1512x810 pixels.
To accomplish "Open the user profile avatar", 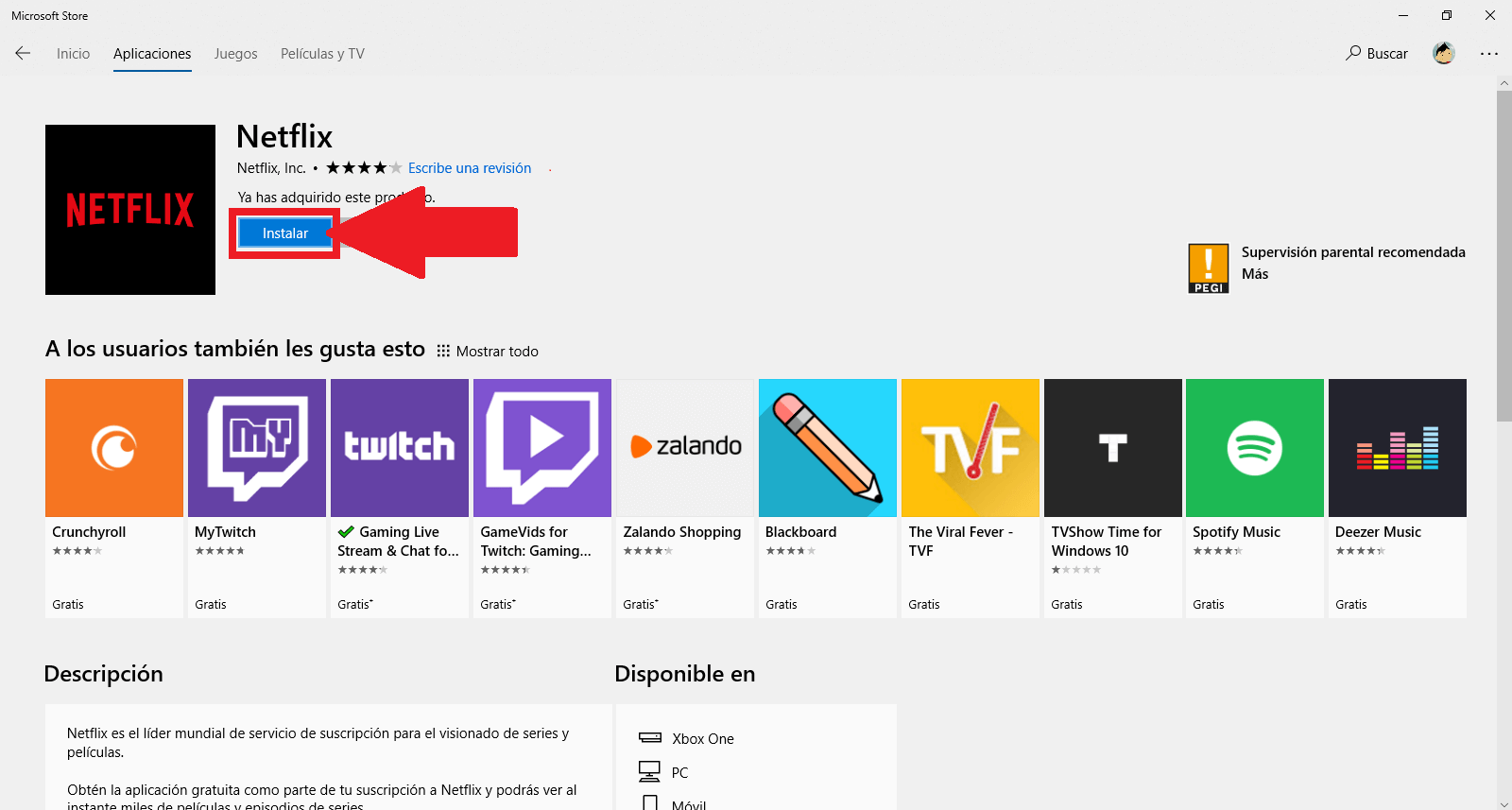I will click(x=1443, y=54).
